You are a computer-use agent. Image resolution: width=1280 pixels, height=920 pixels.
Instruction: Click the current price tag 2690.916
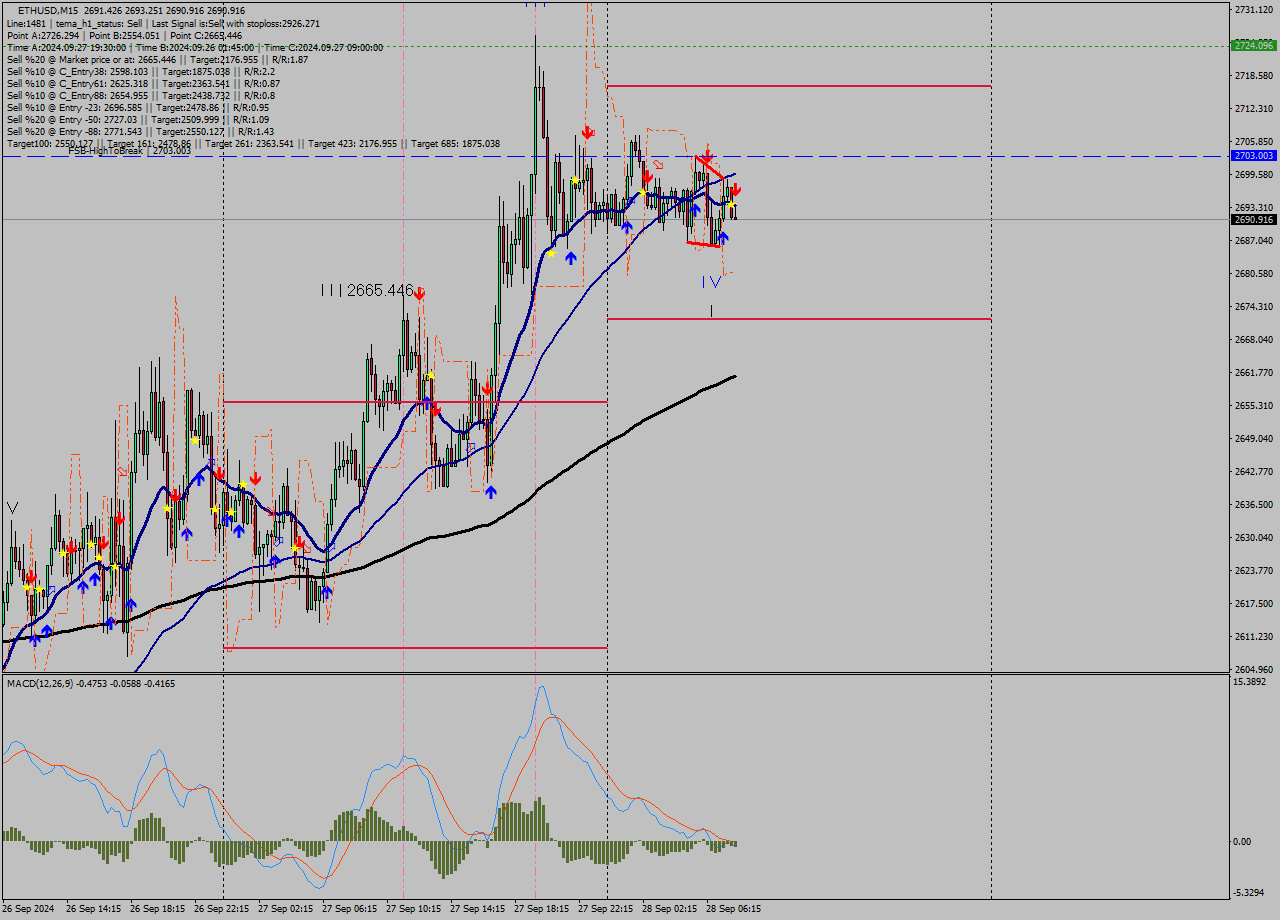(1253, 220)
